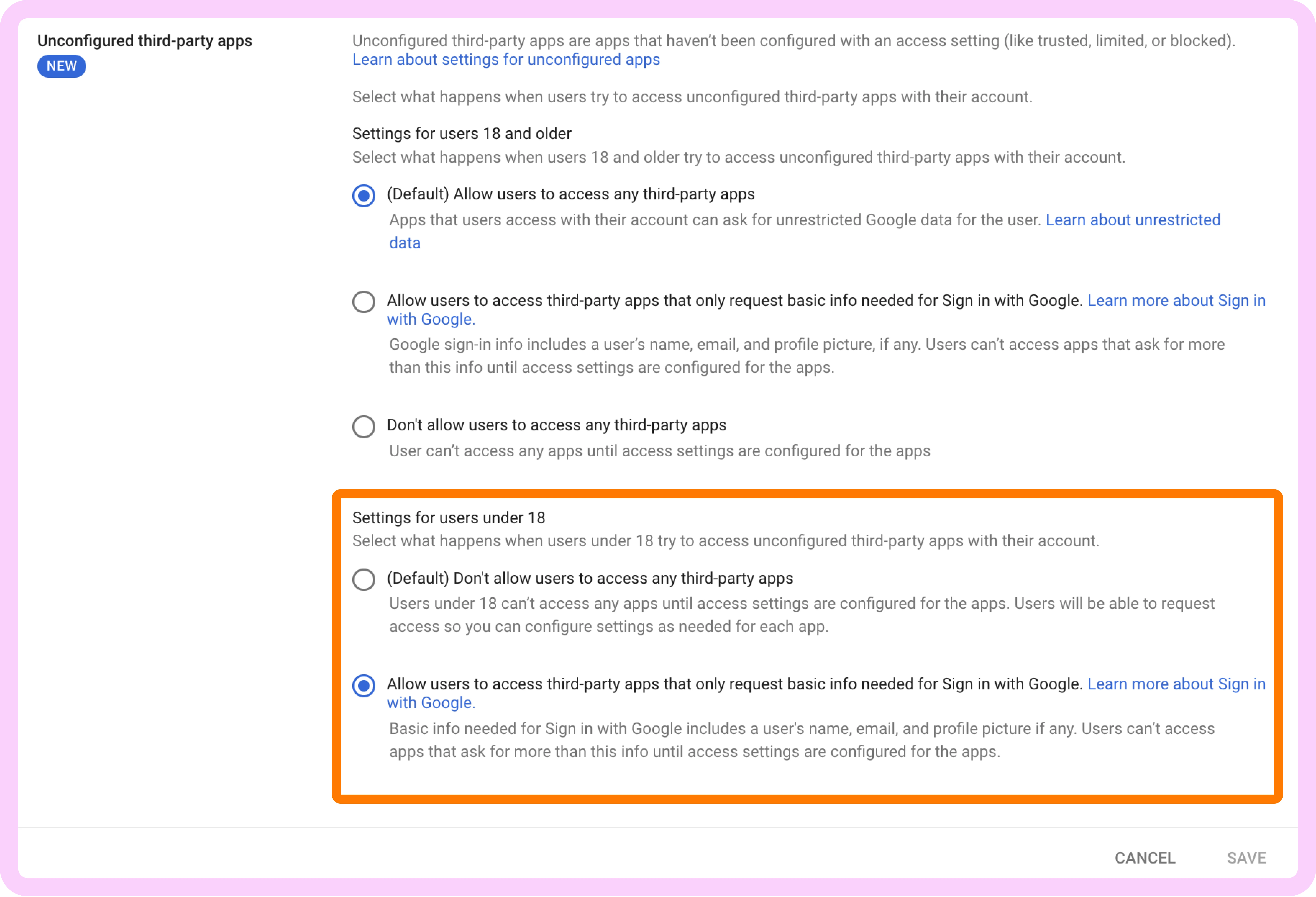Screen dimensions: 1316x897
Task: Click the blue NEW badge
Action: pyautogui.click(x=61, y=66)
